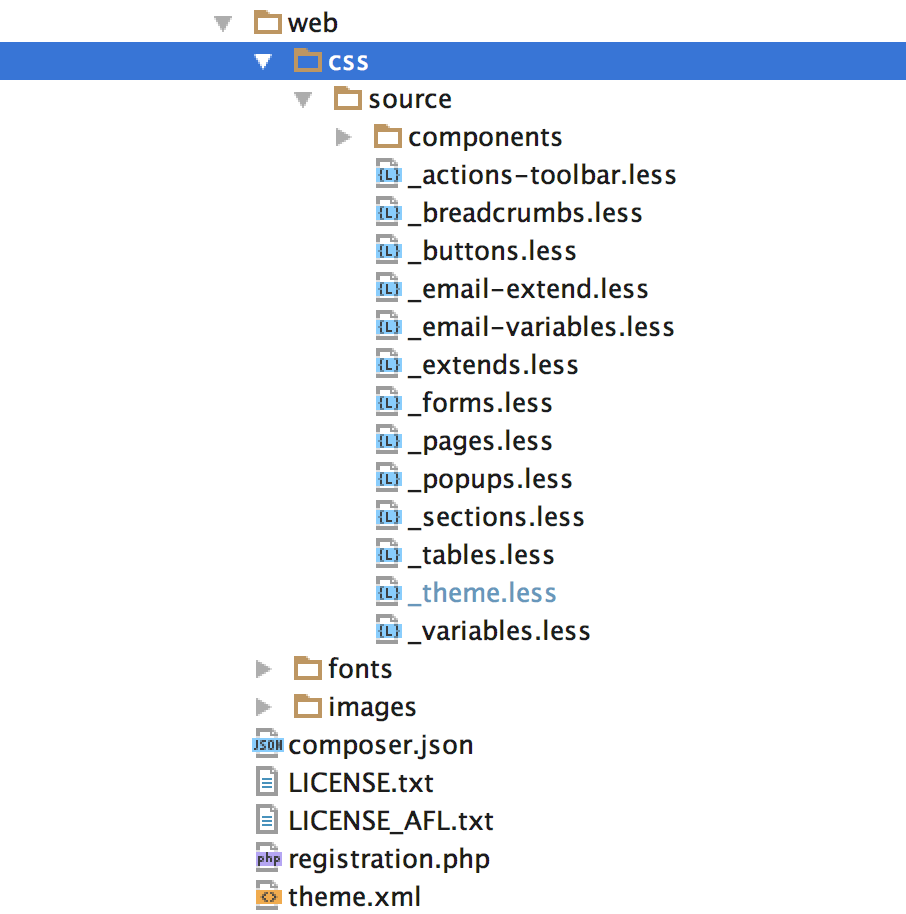Select file name _theme.less
This screenshot has height=914, width=906.
coord(482,593)
